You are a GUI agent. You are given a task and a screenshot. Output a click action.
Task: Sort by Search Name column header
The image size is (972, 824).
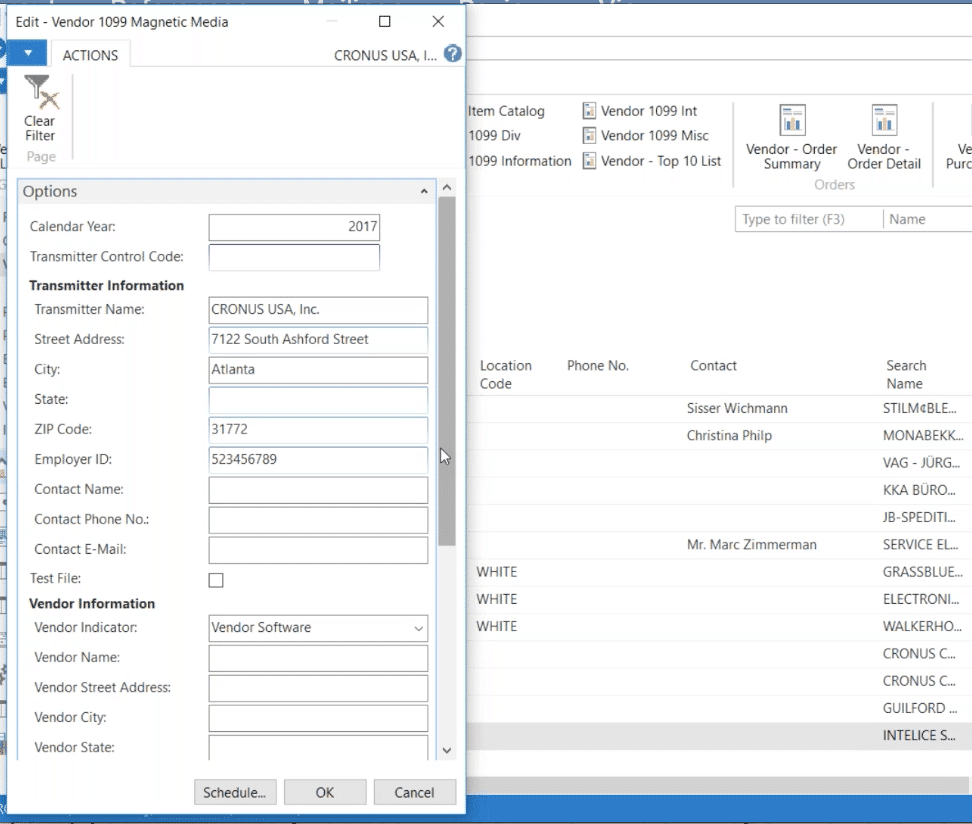(906, 374)
